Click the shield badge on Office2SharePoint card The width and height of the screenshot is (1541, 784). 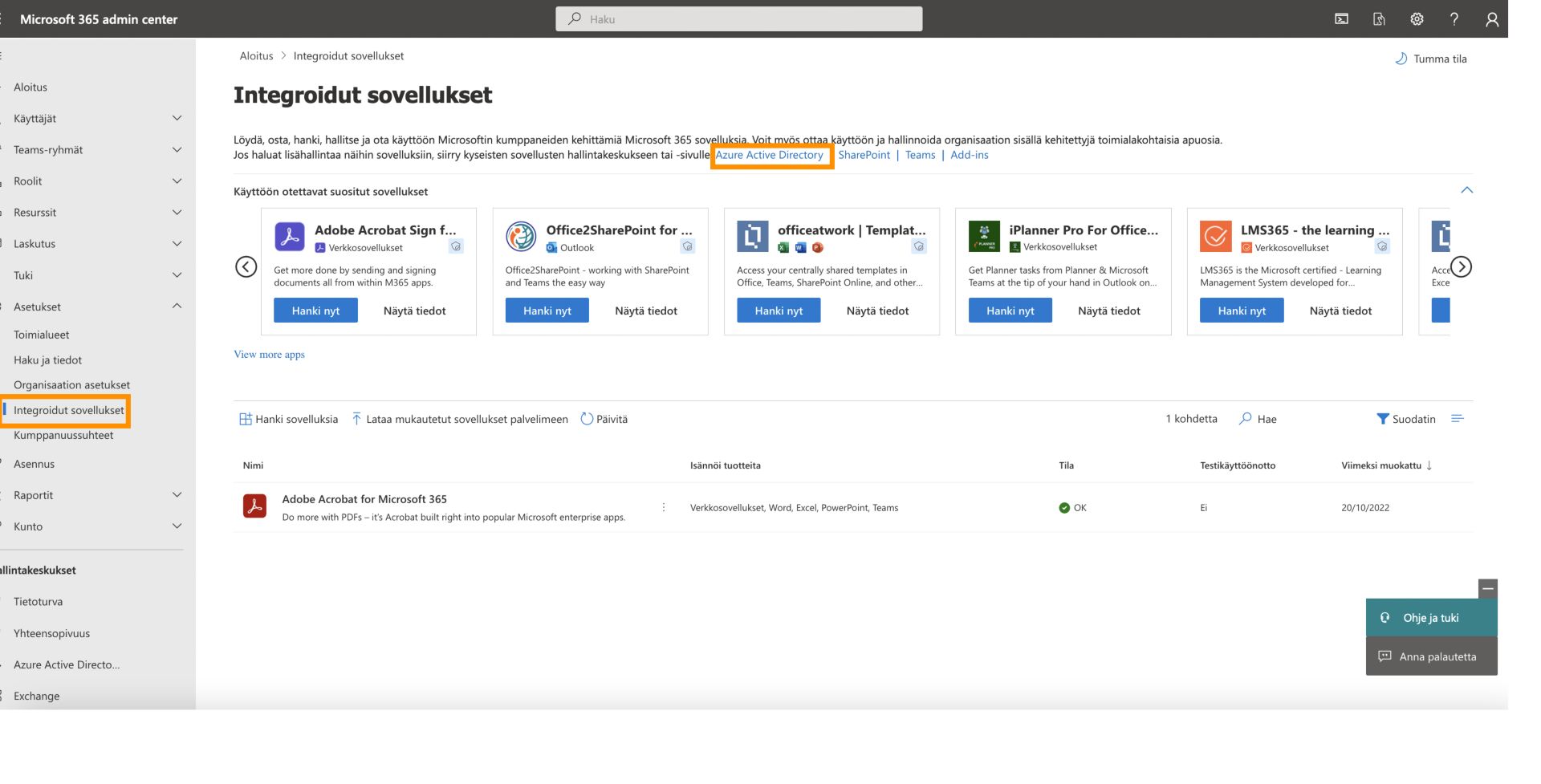688,246
